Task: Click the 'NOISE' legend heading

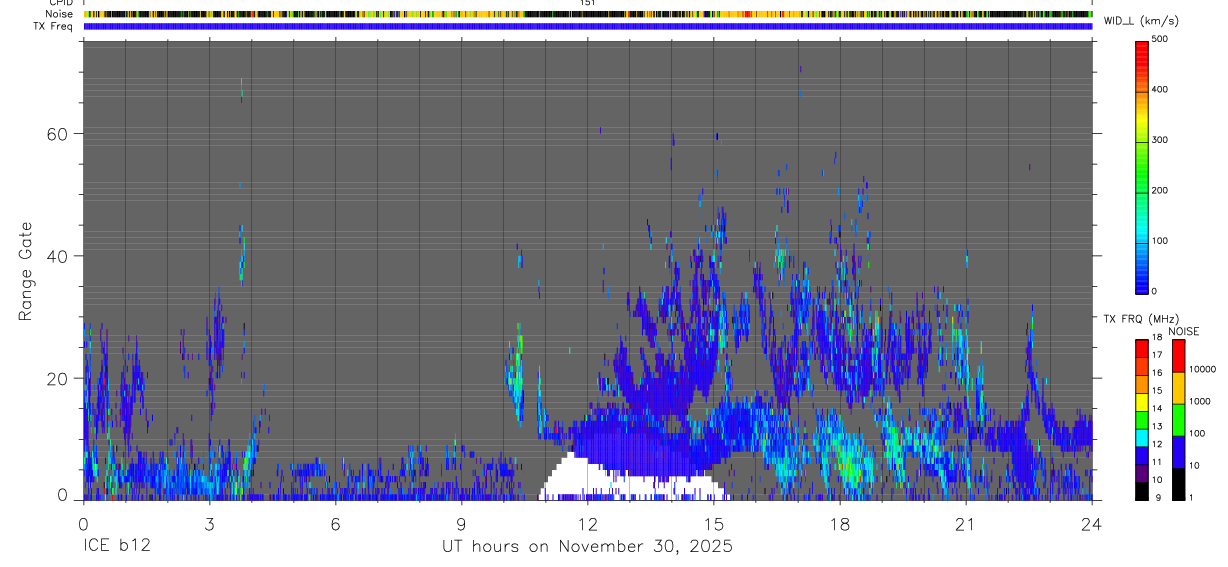Action: tap(1183, 331)
